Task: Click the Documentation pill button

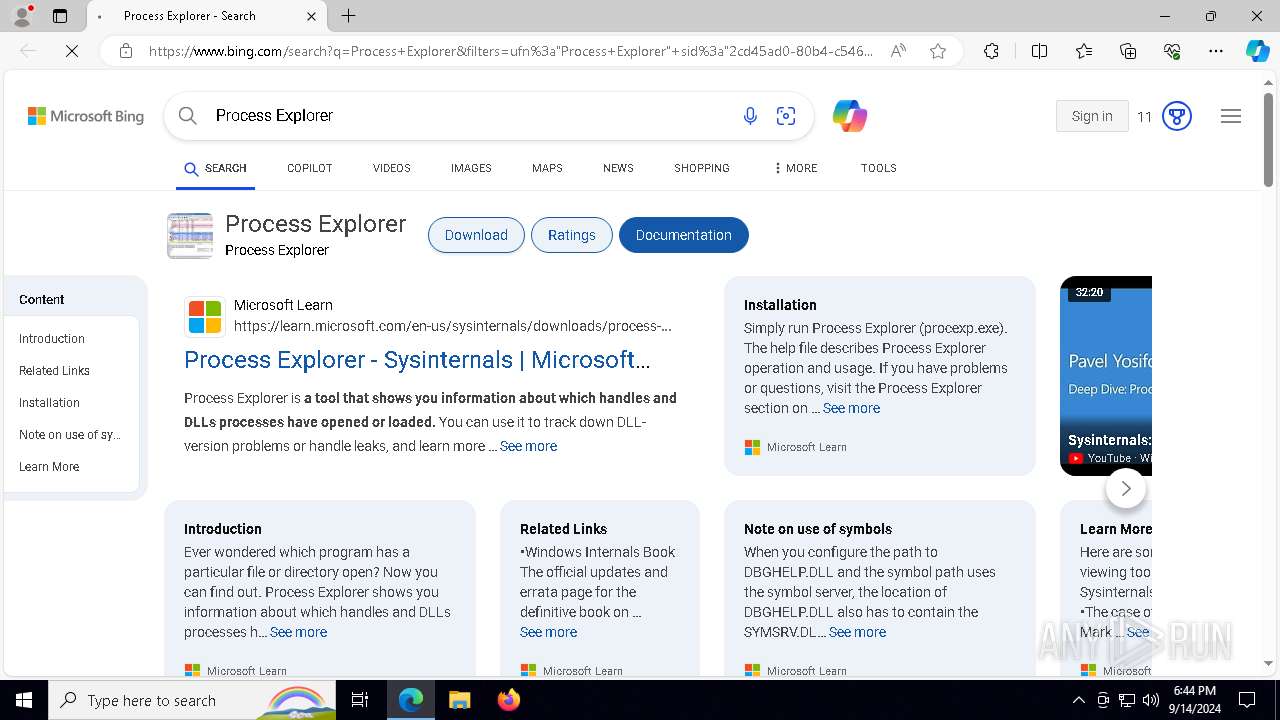Action: 684,235
